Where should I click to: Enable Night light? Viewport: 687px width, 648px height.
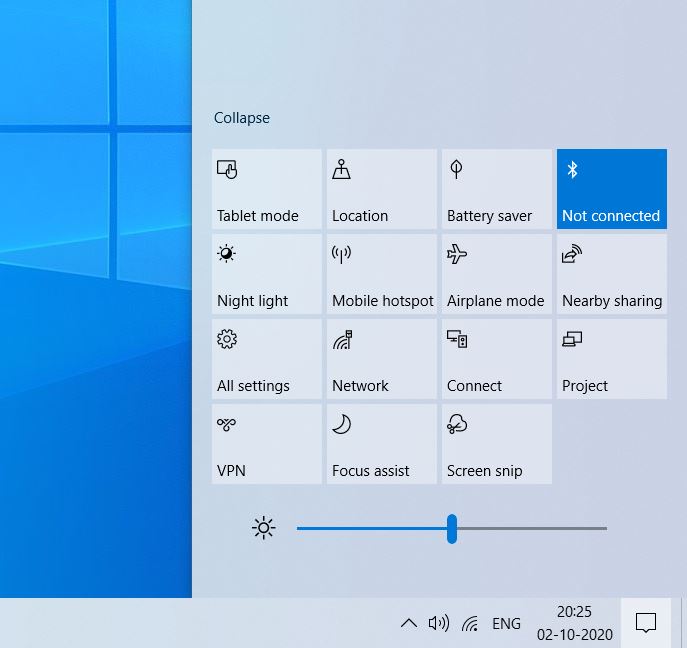267,274
